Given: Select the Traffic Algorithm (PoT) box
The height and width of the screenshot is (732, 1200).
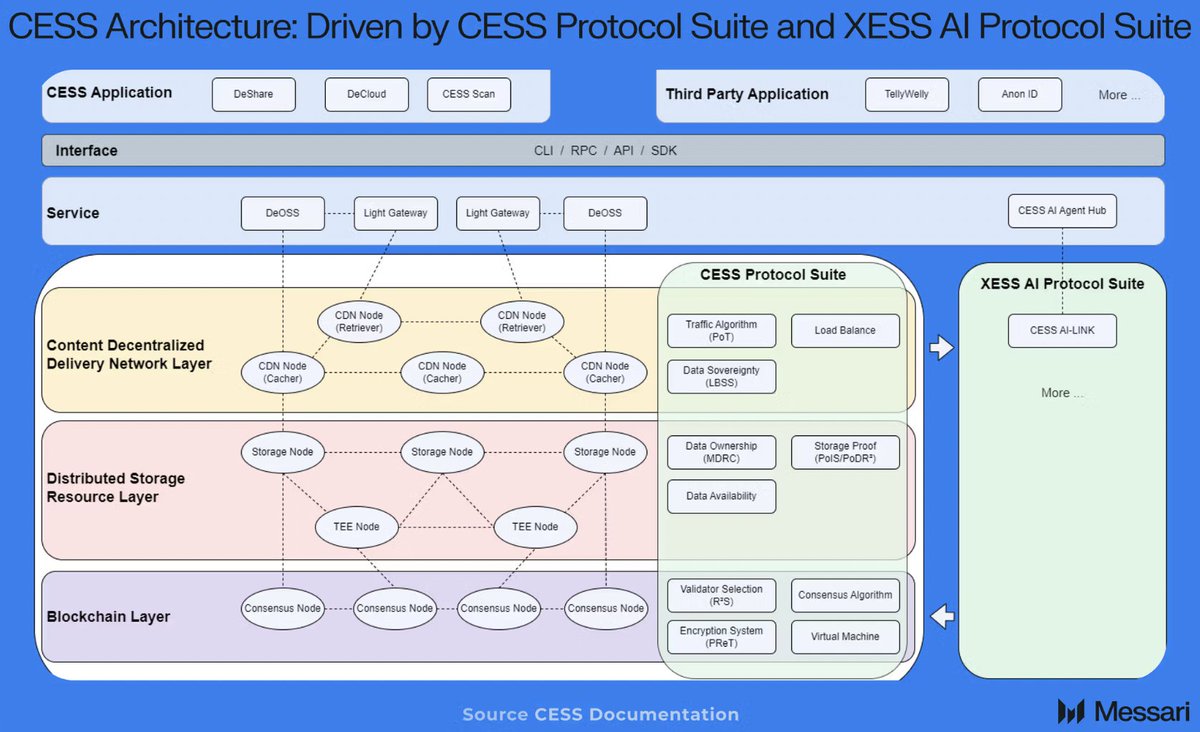Looking at the screenshot, I should [x=721, y=331].
